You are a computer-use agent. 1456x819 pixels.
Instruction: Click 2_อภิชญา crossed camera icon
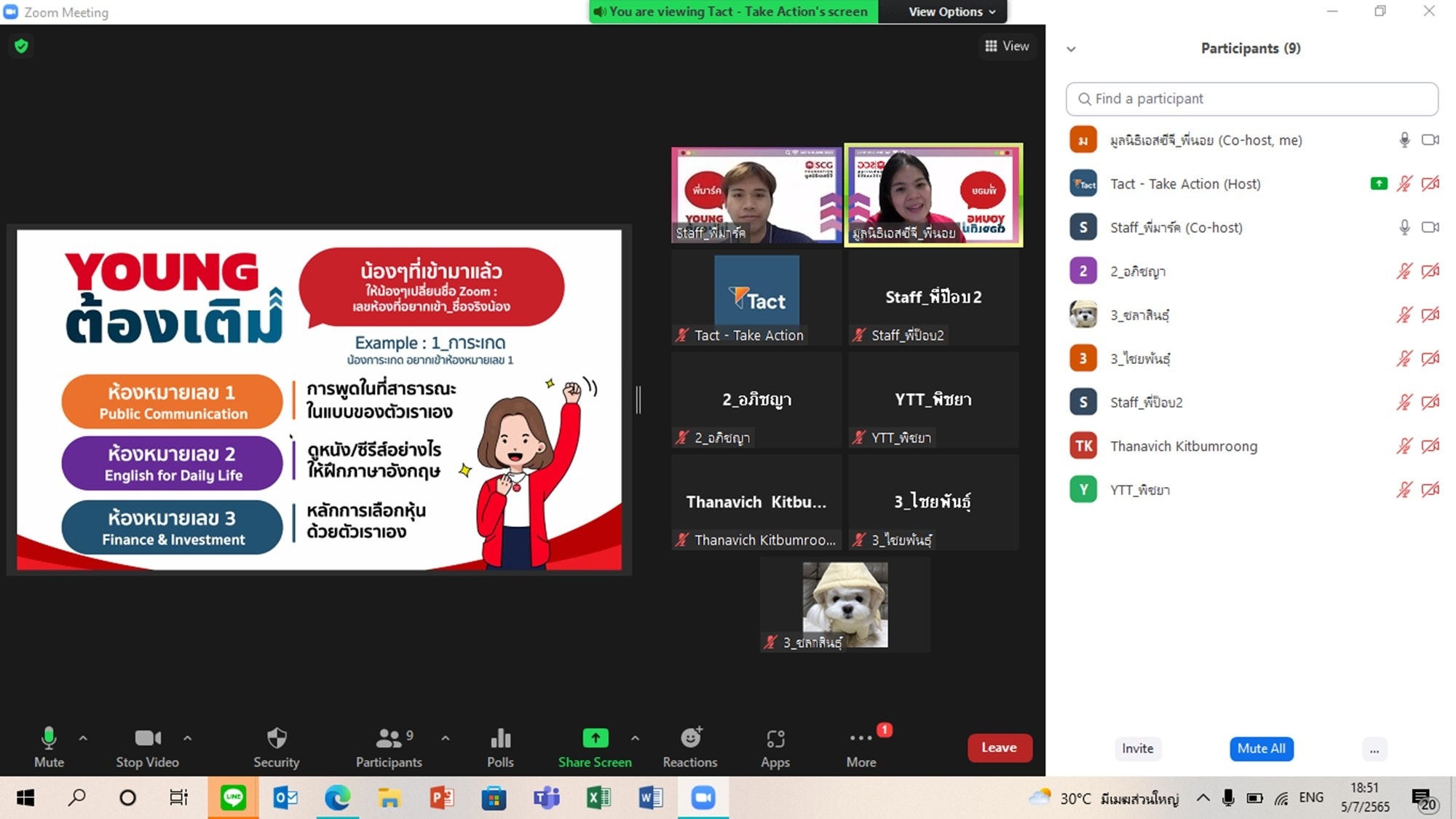(x=1431, y=271)
